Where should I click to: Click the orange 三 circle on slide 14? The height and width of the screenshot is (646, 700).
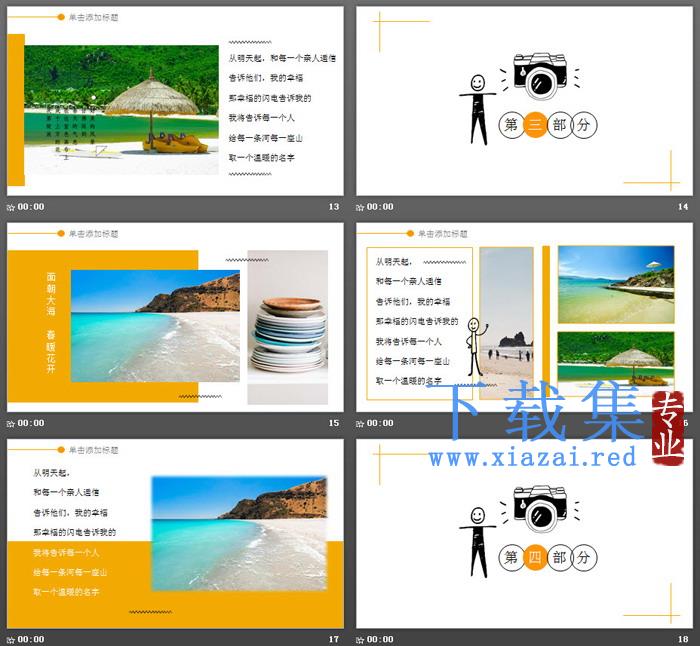[535, 125]
